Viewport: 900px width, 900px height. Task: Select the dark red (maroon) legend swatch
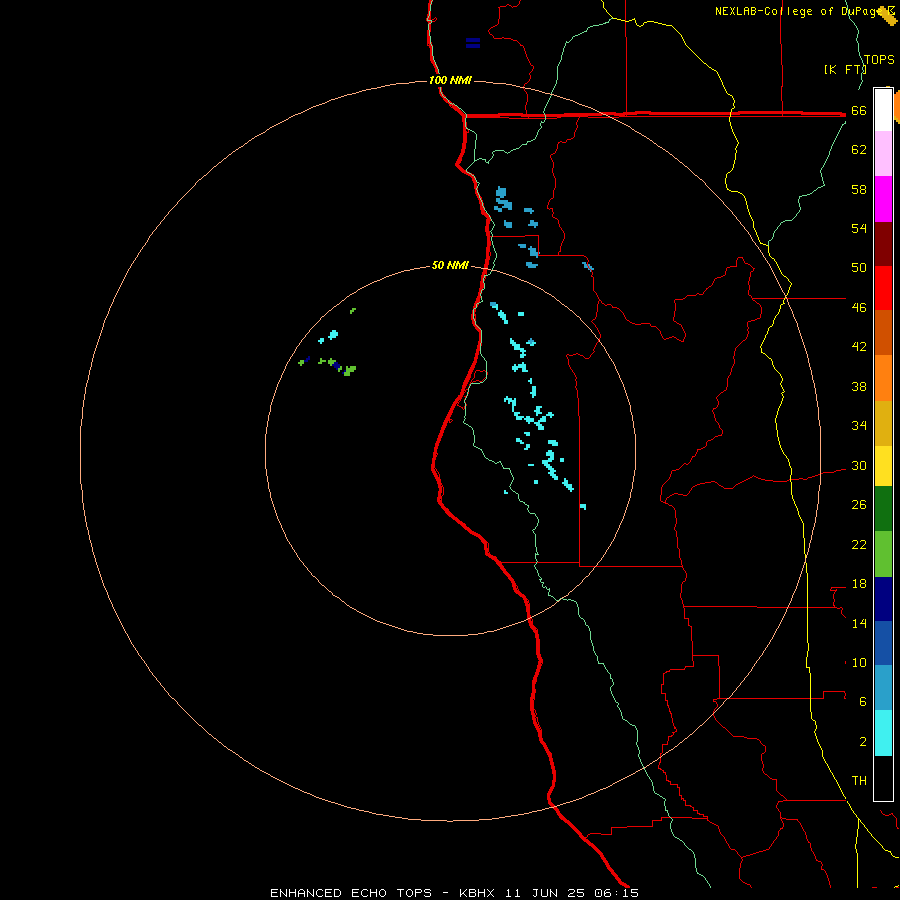(883, 244)
